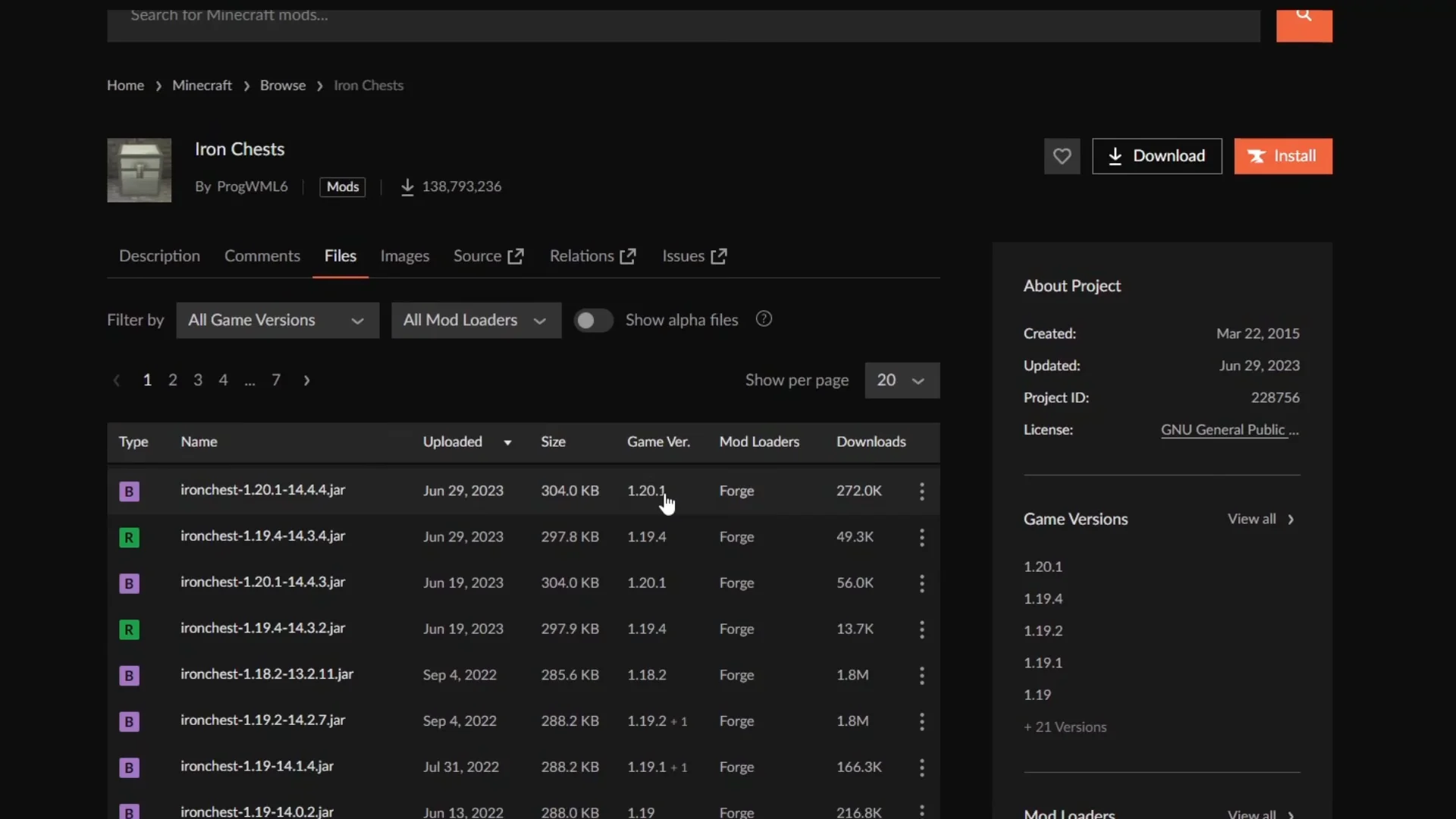Open the Description tab
Viewport: 1456px width, 819px height.
click(159, 256)
